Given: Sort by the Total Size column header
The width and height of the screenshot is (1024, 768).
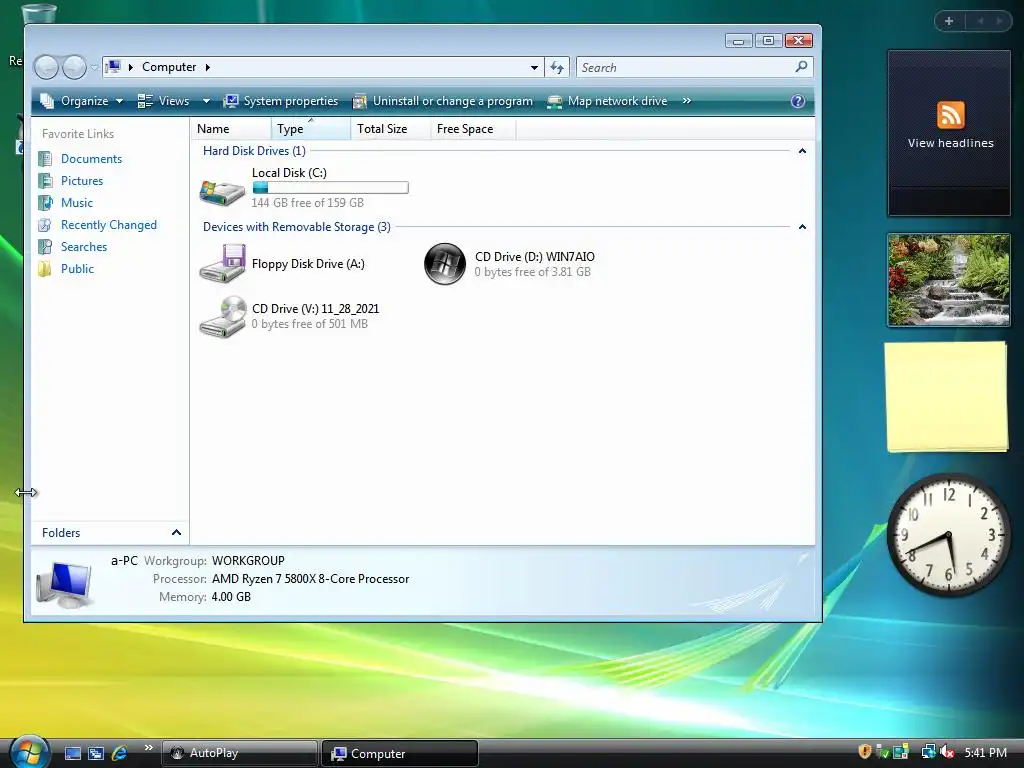Looking at the screenshot, I should pos(391,129).
